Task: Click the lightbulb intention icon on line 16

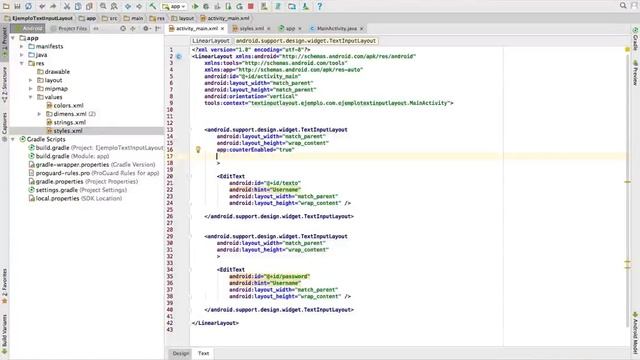Action: click(198, 150)
